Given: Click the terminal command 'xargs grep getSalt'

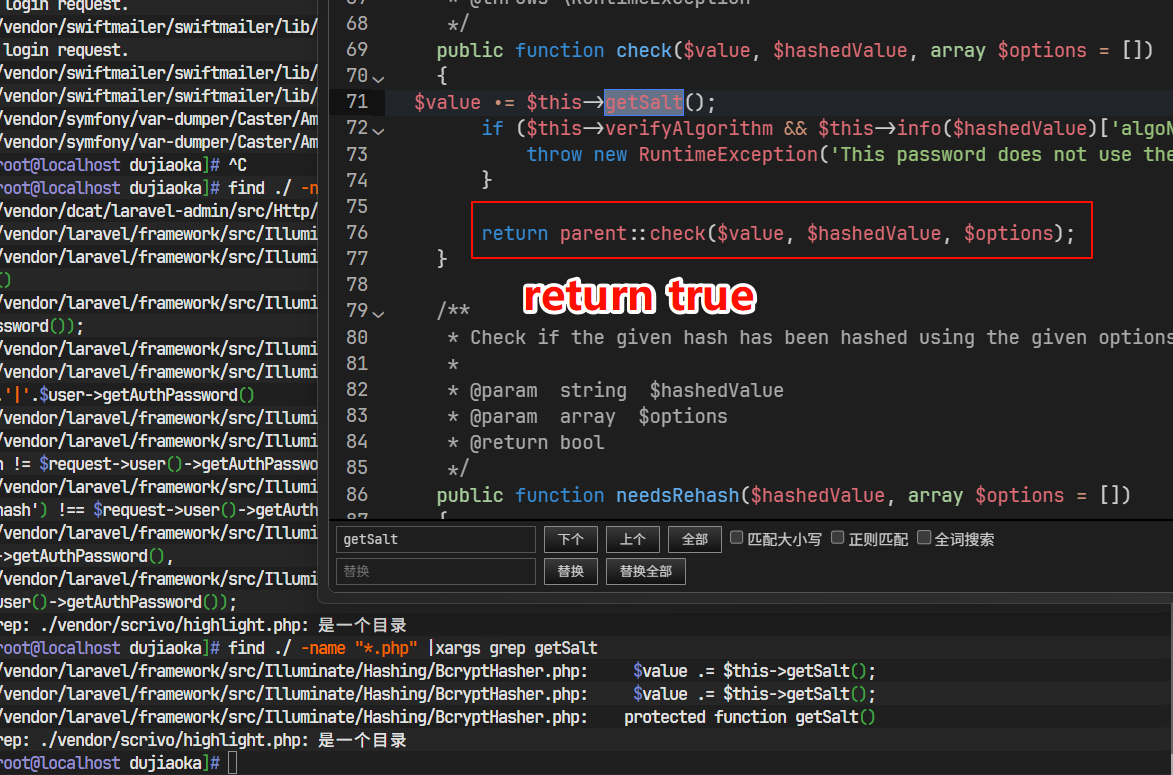Looking at the screenshot, I should click(516, 648).
